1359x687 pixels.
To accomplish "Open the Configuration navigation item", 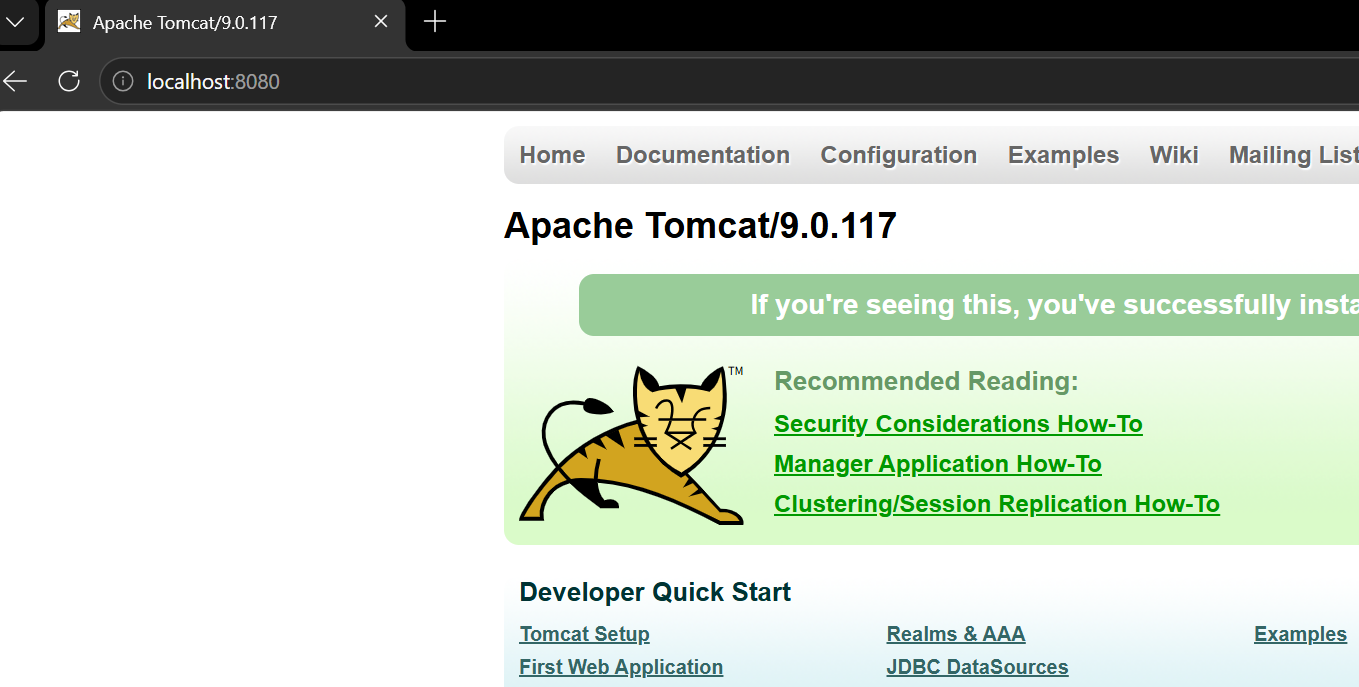I will coord(898,155).
